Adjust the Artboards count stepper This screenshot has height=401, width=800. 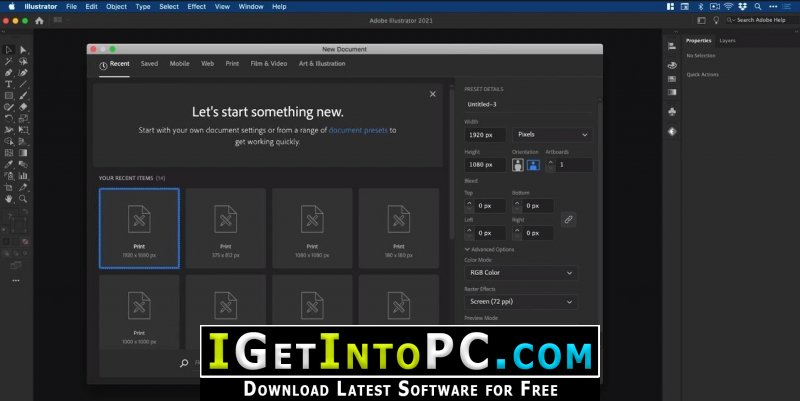(x=550, y=165)
